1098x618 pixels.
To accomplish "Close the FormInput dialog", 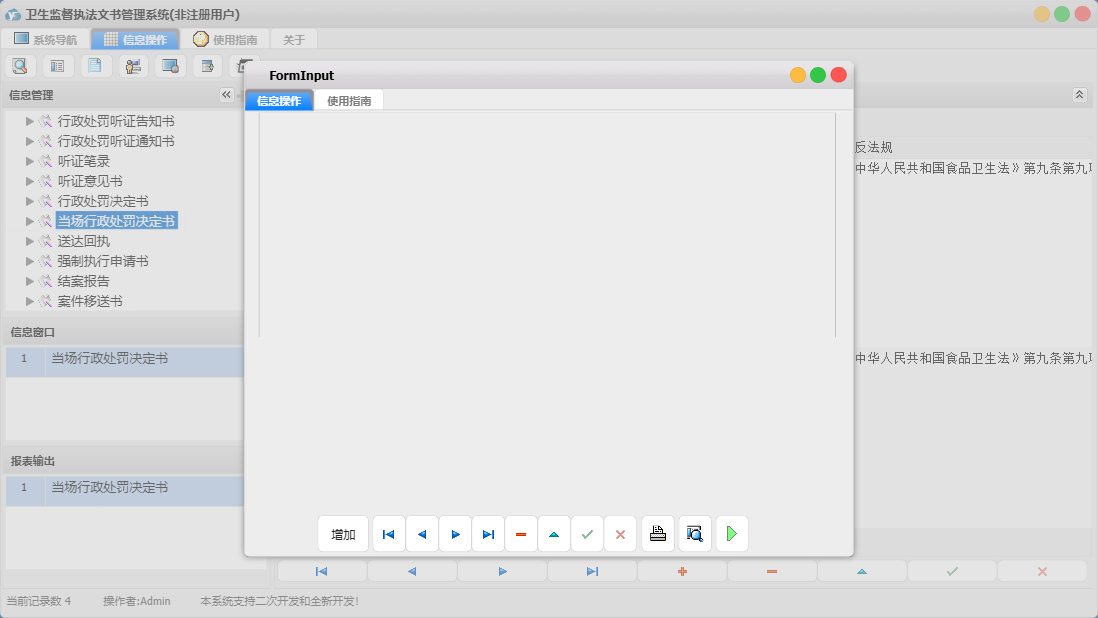I will tap(838, 75).
